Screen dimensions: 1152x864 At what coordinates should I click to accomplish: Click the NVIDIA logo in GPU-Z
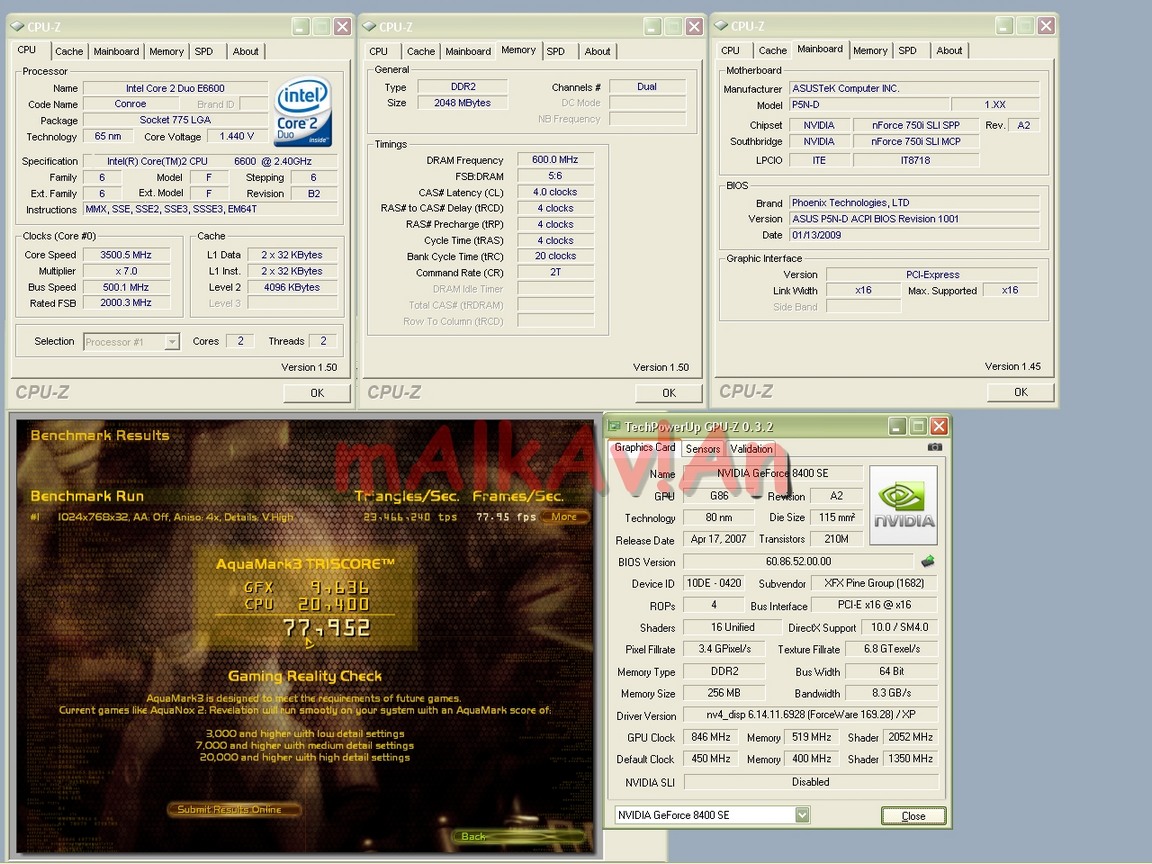click(x=904, y=505)
